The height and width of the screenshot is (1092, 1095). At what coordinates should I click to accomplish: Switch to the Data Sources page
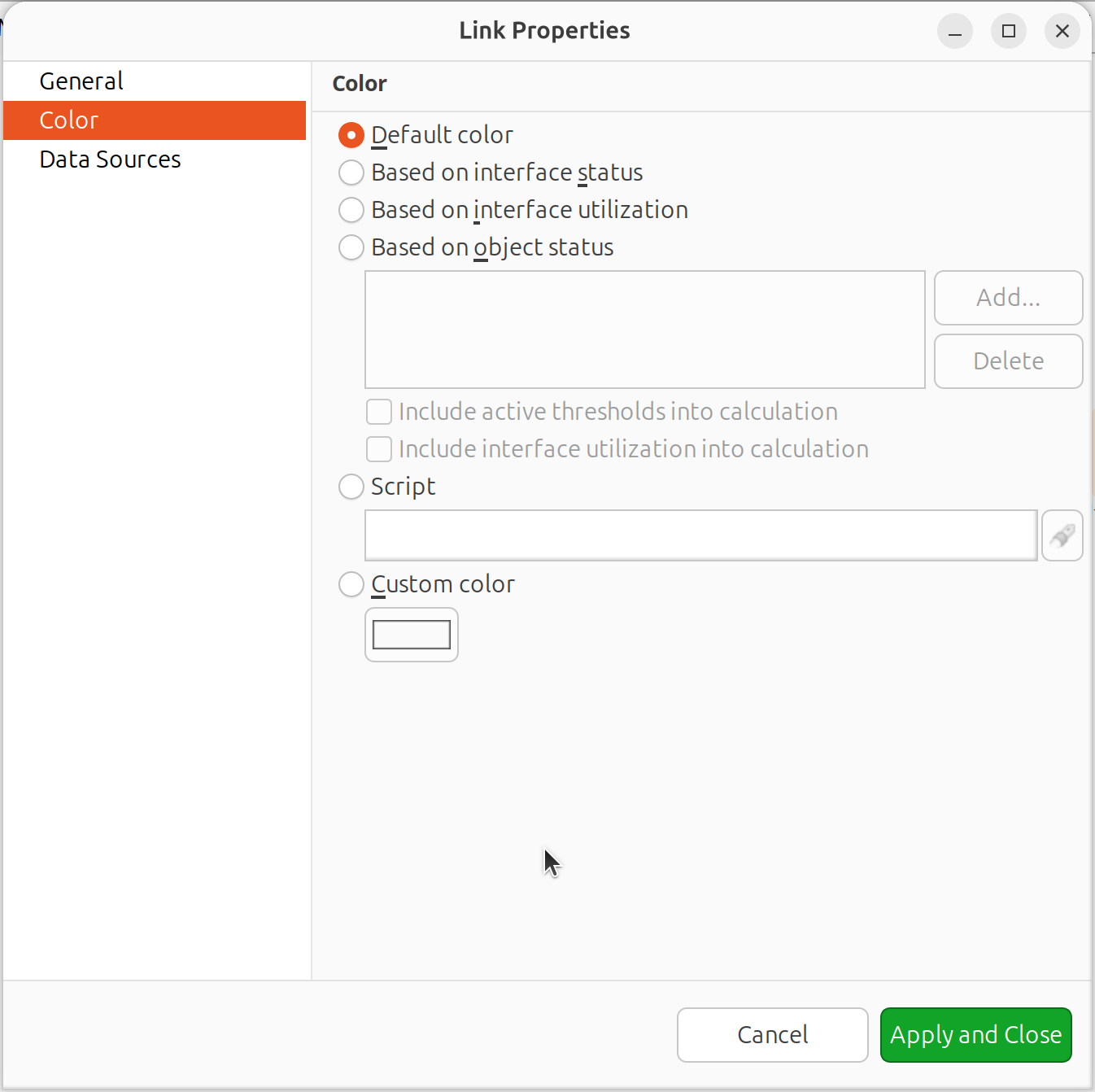pyautogui.click(x=110, y=159)
